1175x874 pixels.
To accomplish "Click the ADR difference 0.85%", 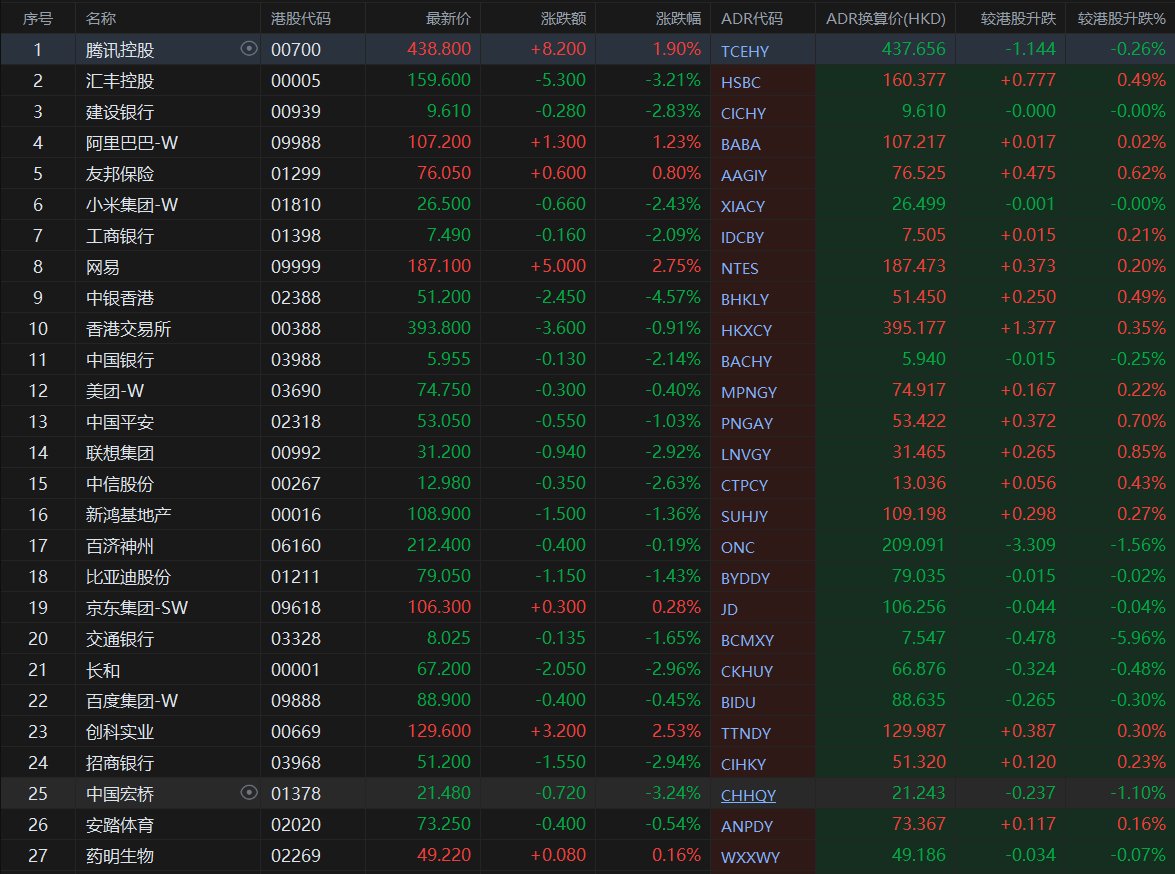I will pyautogui.click(x=1141, y=452).
